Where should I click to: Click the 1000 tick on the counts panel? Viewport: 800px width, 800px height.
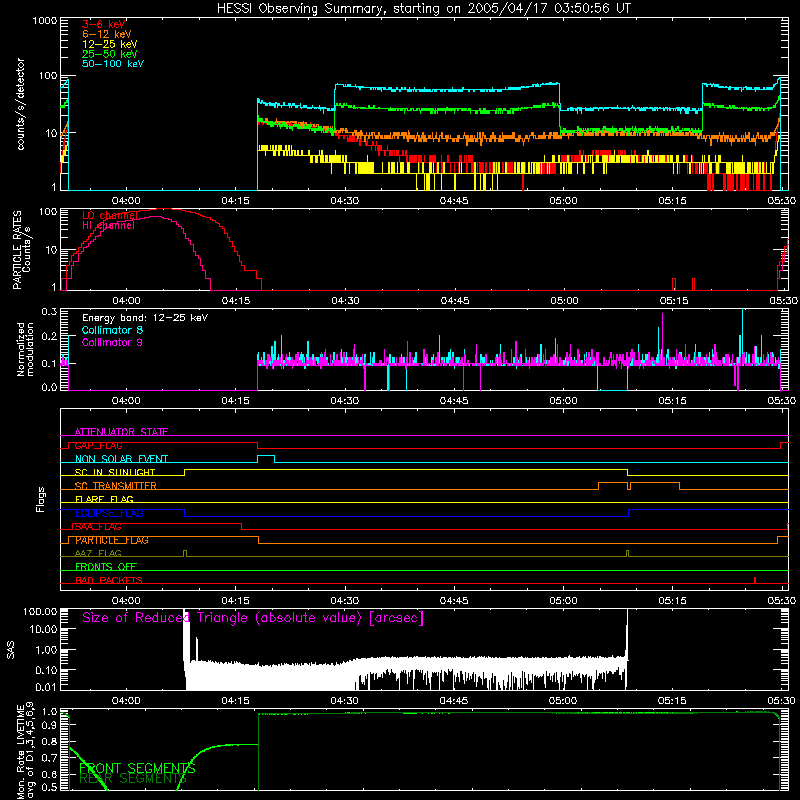tap(45, 21)
